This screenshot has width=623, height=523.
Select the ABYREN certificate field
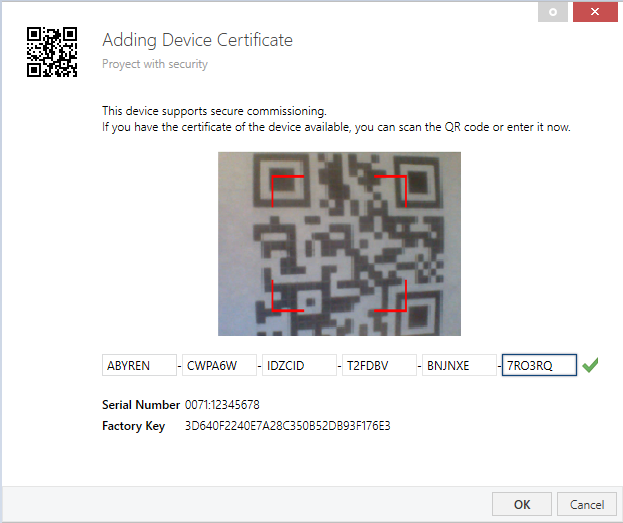click(x=139, y=365)
